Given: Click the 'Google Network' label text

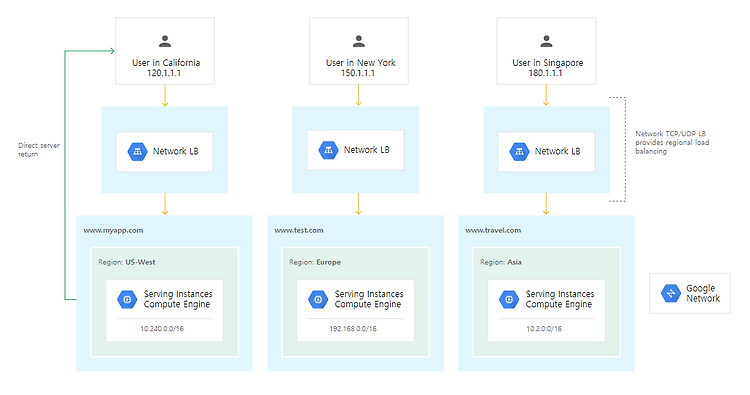Looking at the screenshot, I should (x=703, y=293).
